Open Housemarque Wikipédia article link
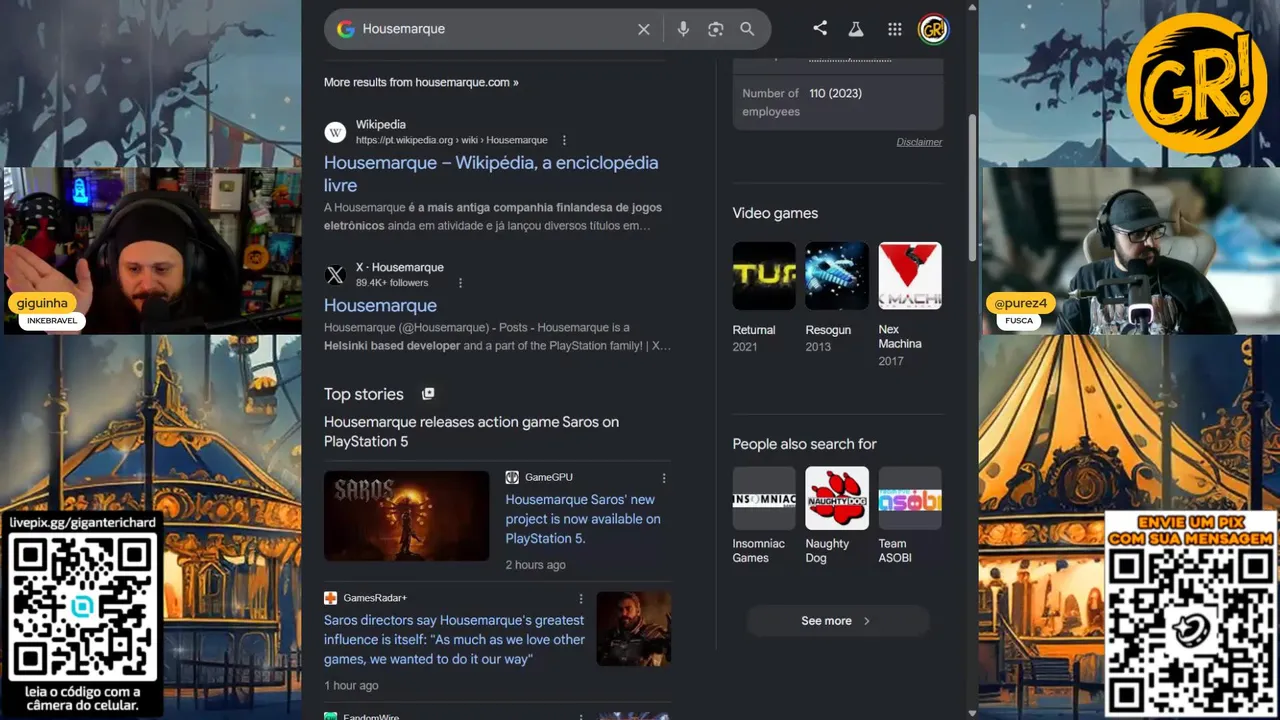The height and width of the screenshot is (720, 1280). point(491,174)
